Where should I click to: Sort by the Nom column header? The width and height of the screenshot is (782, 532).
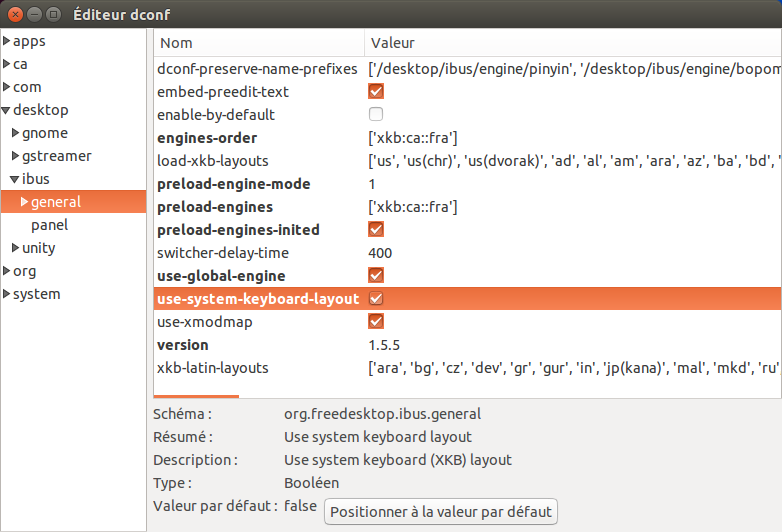coord(258,43)
